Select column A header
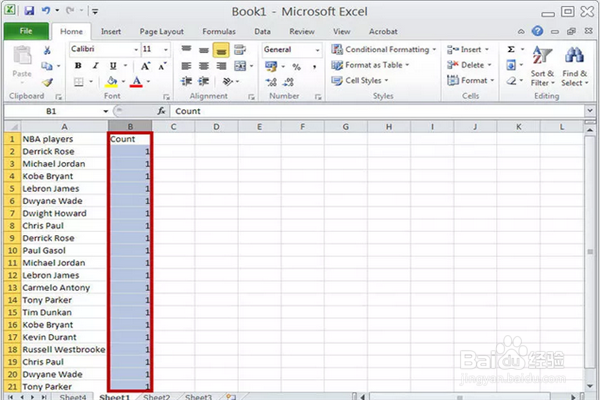This screenshot has height=400, width=600. point(64,127)
